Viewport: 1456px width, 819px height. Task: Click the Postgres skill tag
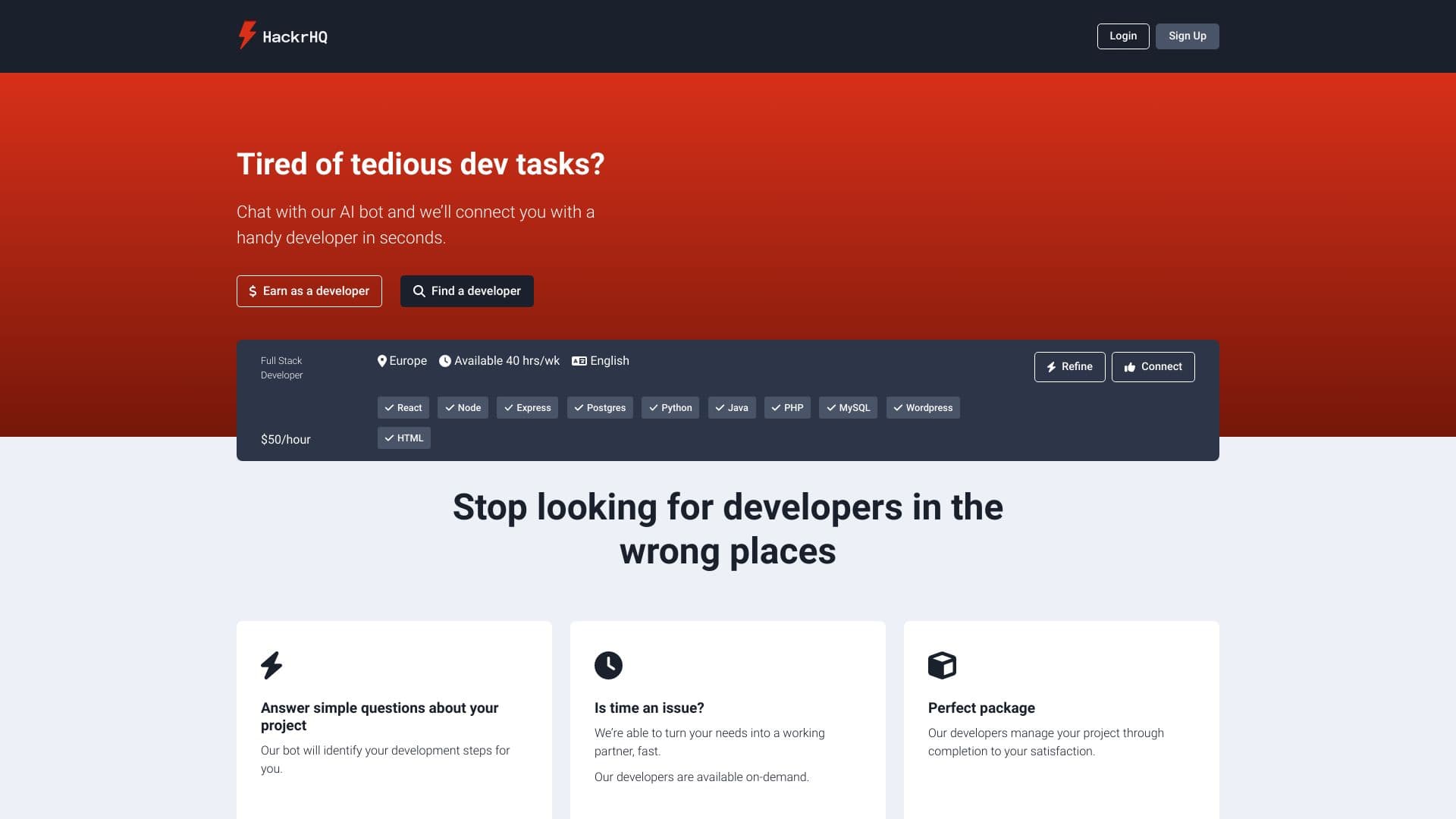600,408
